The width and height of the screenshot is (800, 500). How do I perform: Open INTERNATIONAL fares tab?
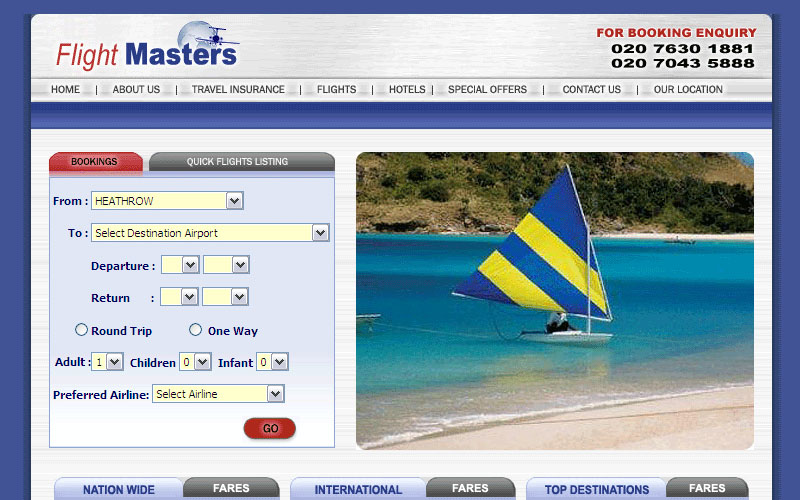358,489
